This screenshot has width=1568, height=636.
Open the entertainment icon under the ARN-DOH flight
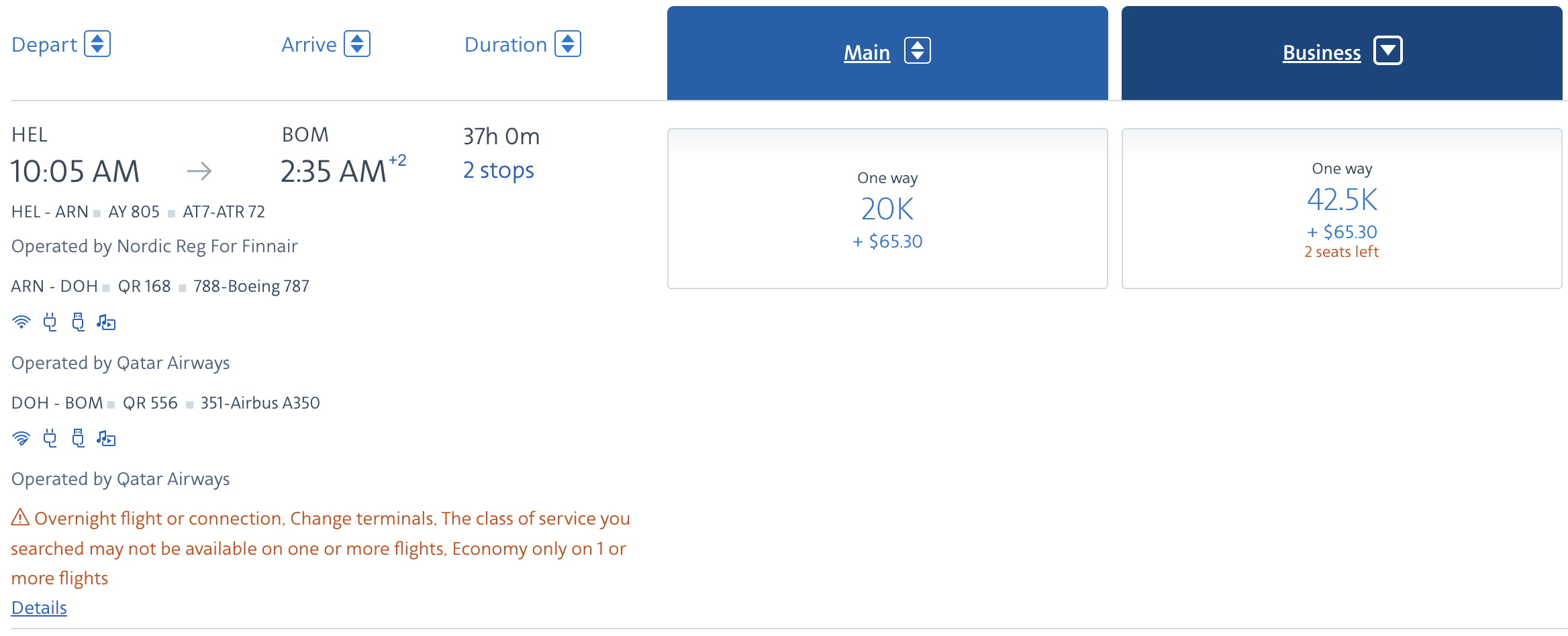click(106, 322)
